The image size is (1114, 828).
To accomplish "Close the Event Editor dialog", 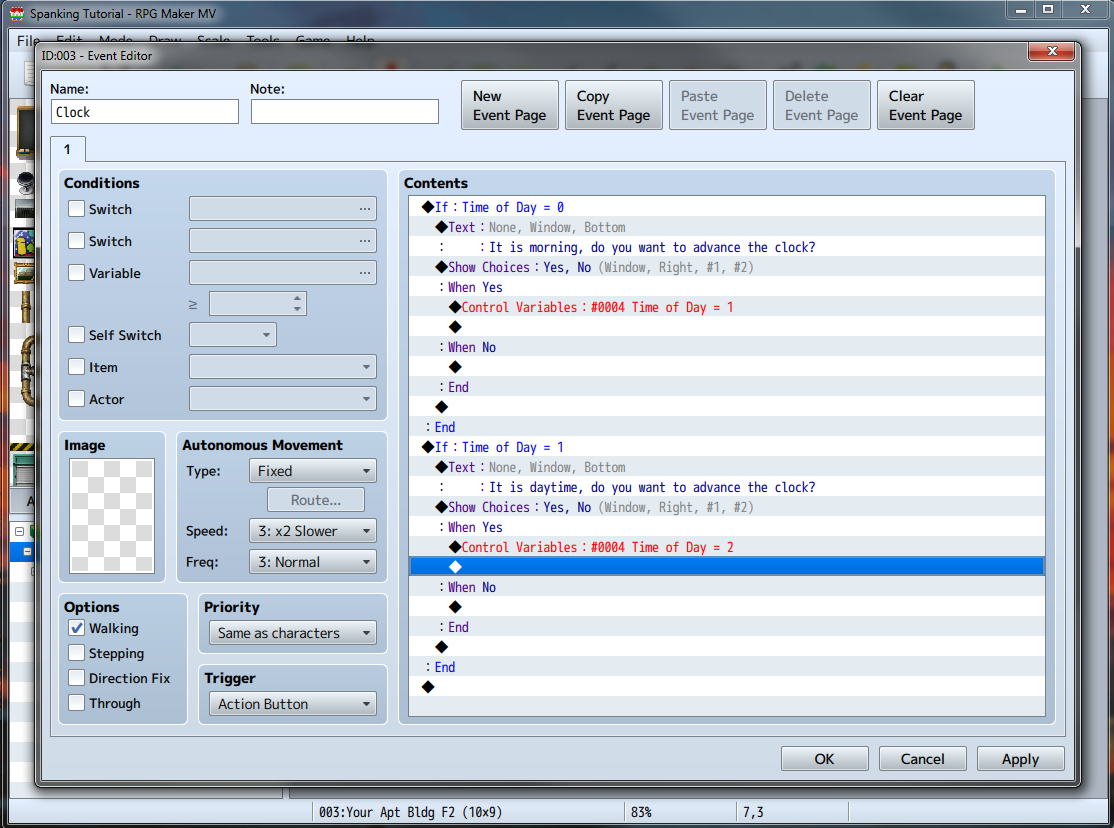I will (1051, 51).
